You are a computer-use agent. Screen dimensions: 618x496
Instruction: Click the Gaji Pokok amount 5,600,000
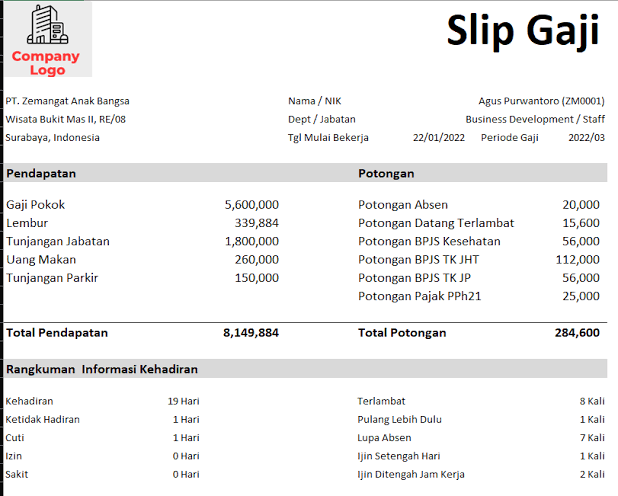click(252, 204)
